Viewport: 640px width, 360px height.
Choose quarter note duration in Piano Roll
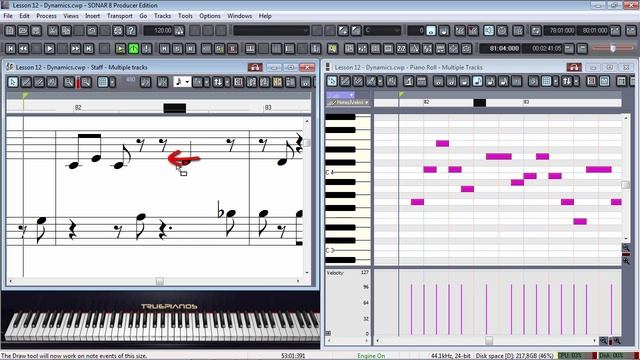coord(464,81)
